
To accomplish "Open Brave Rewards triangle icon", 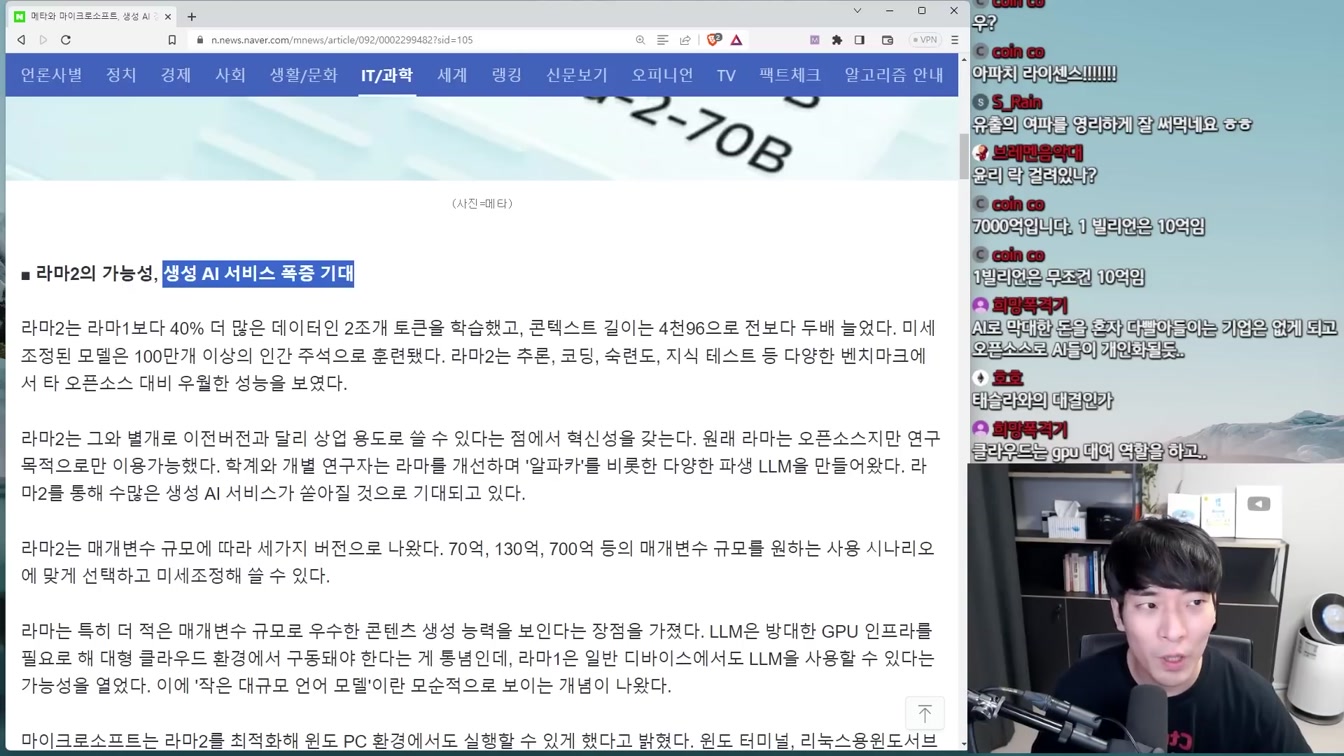I will pyautogui.click(x=736, y=40).
